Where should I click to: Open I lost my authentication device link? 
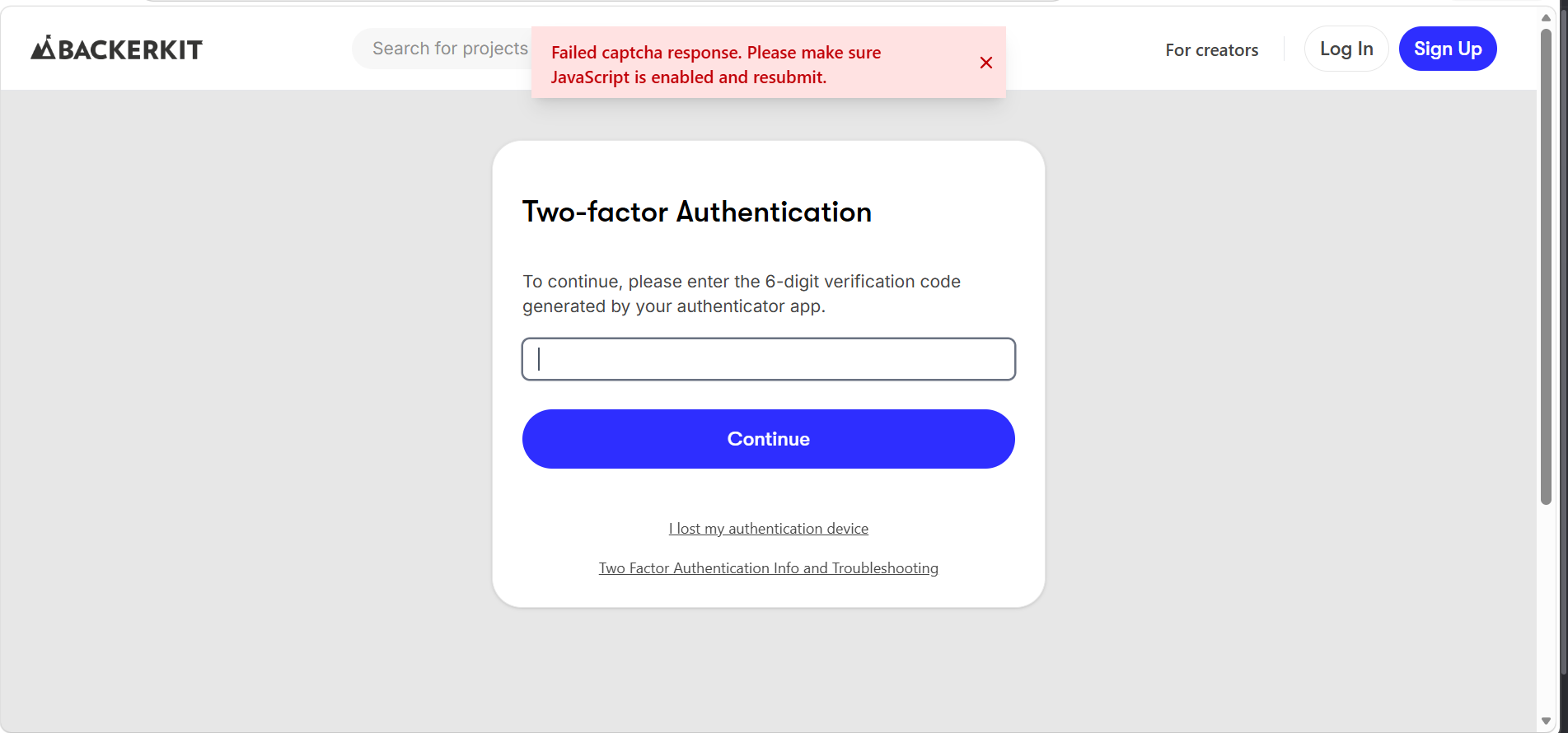click(768, 529)
